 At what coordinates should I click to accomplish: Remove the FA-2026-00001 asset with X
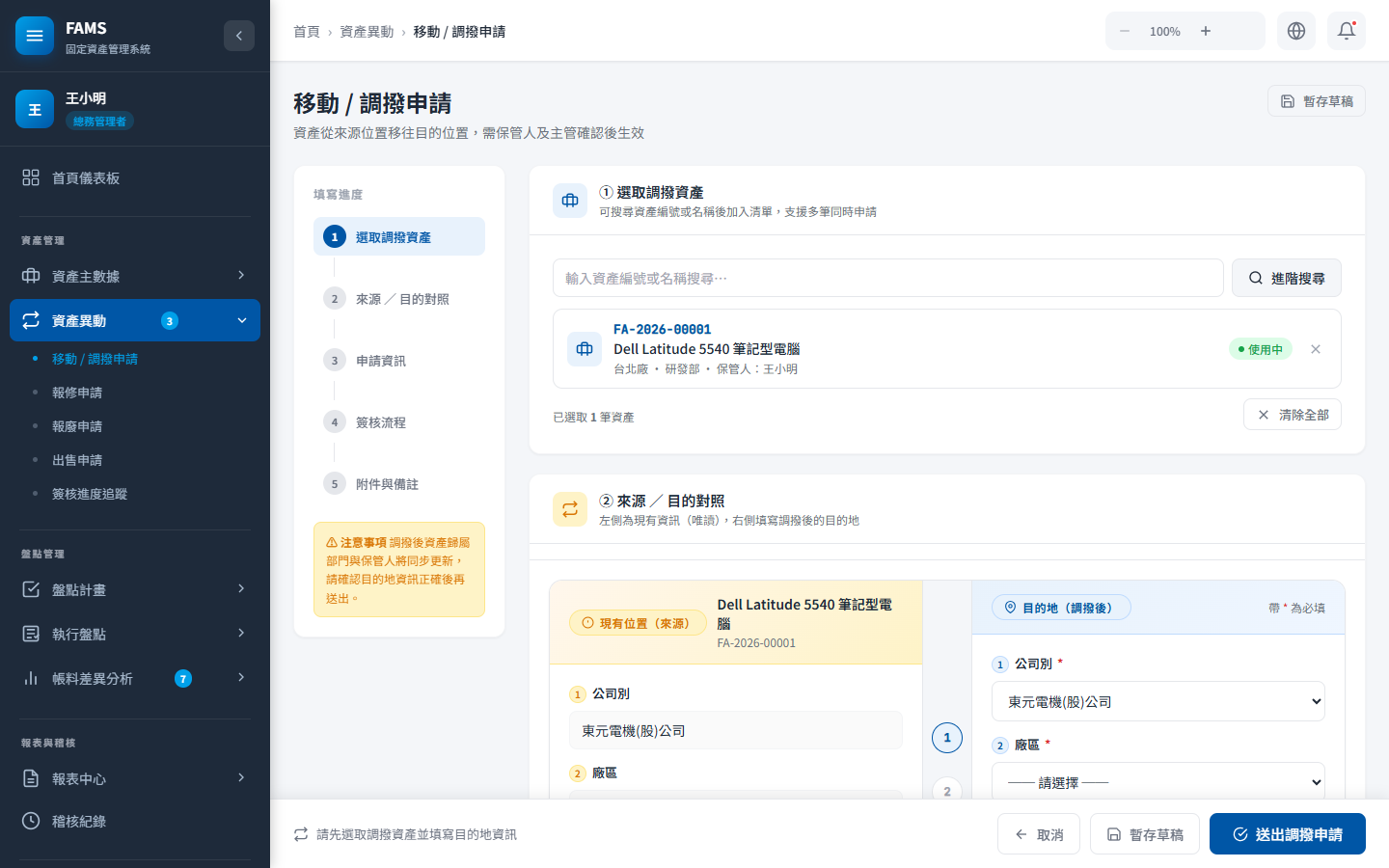[x=1316, y=349]
